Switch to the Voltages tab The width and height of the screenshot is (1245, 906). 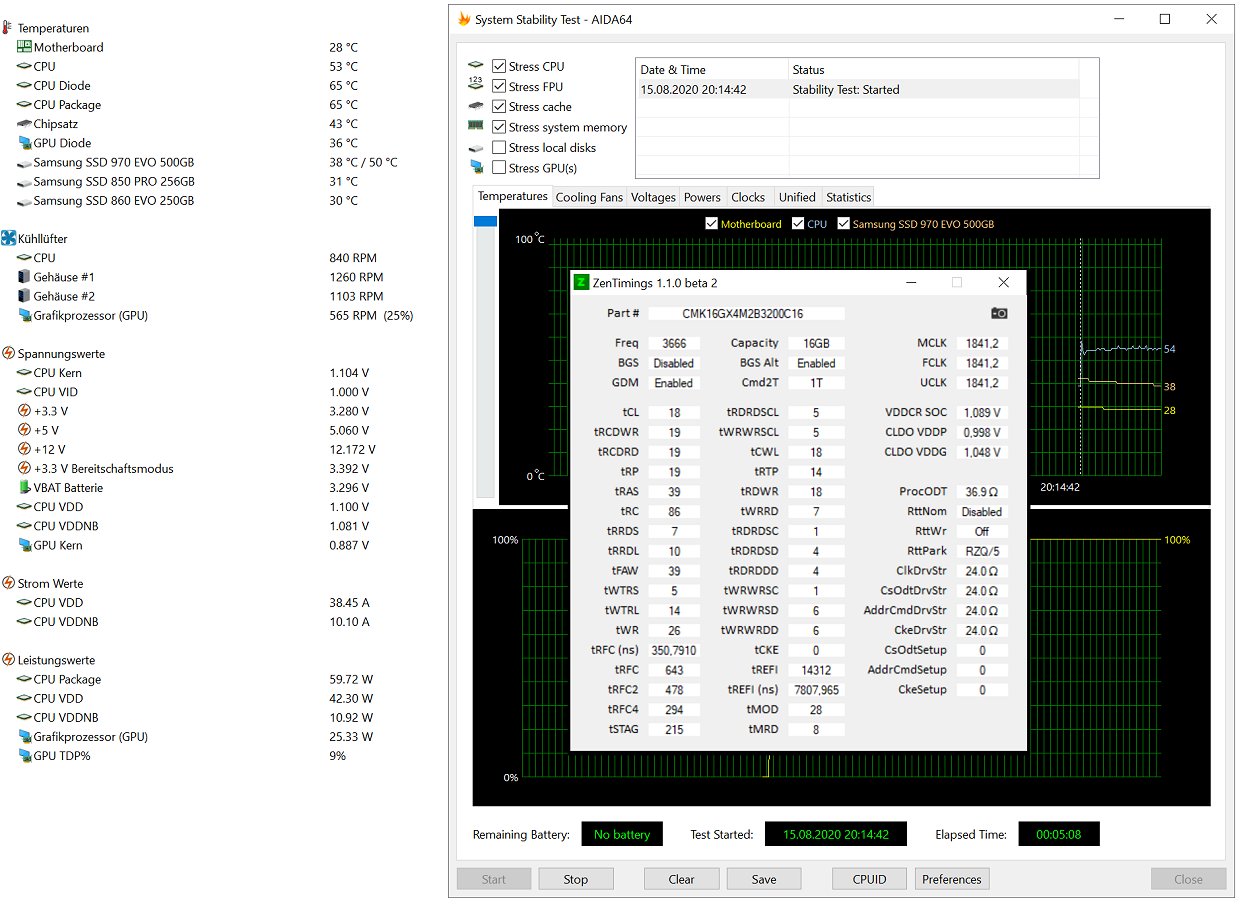click(653, 197)
